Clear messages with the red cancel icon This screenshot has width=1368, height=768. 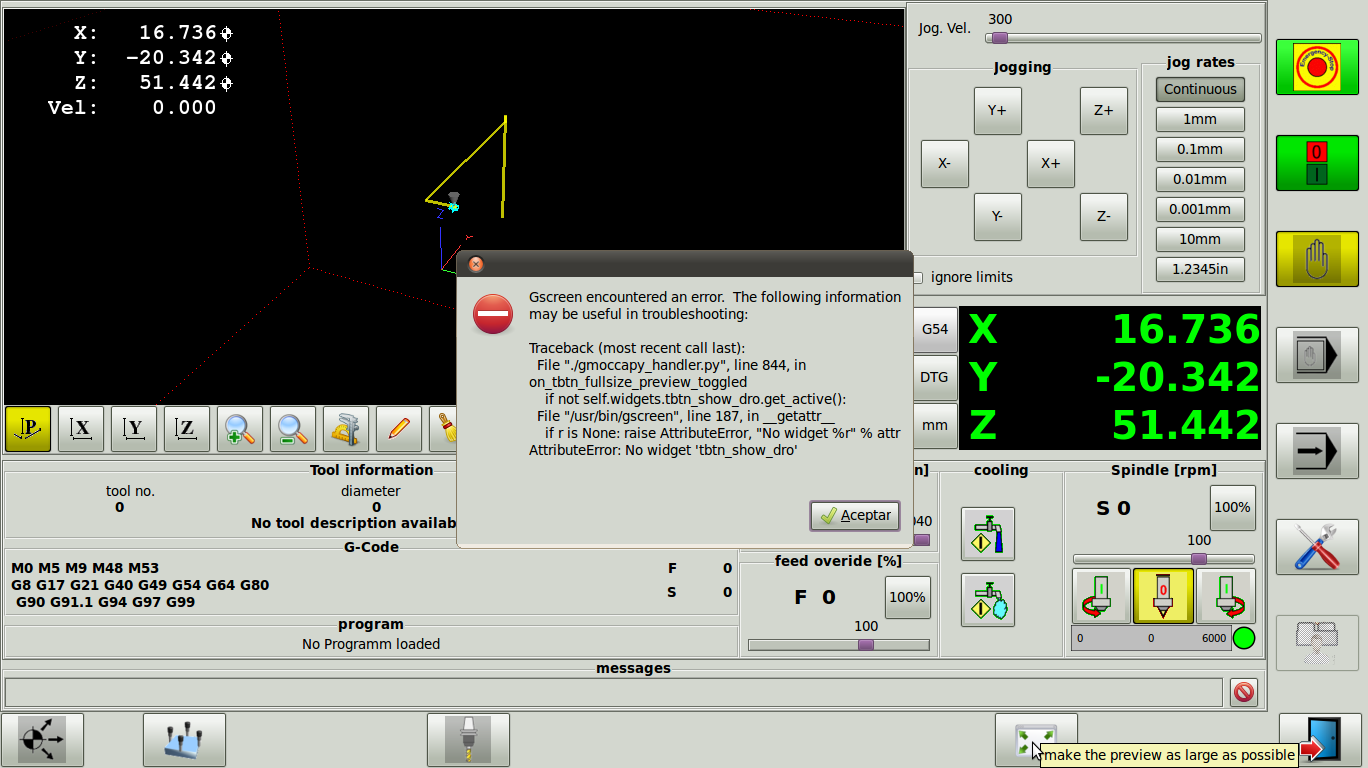[1243, 692]
